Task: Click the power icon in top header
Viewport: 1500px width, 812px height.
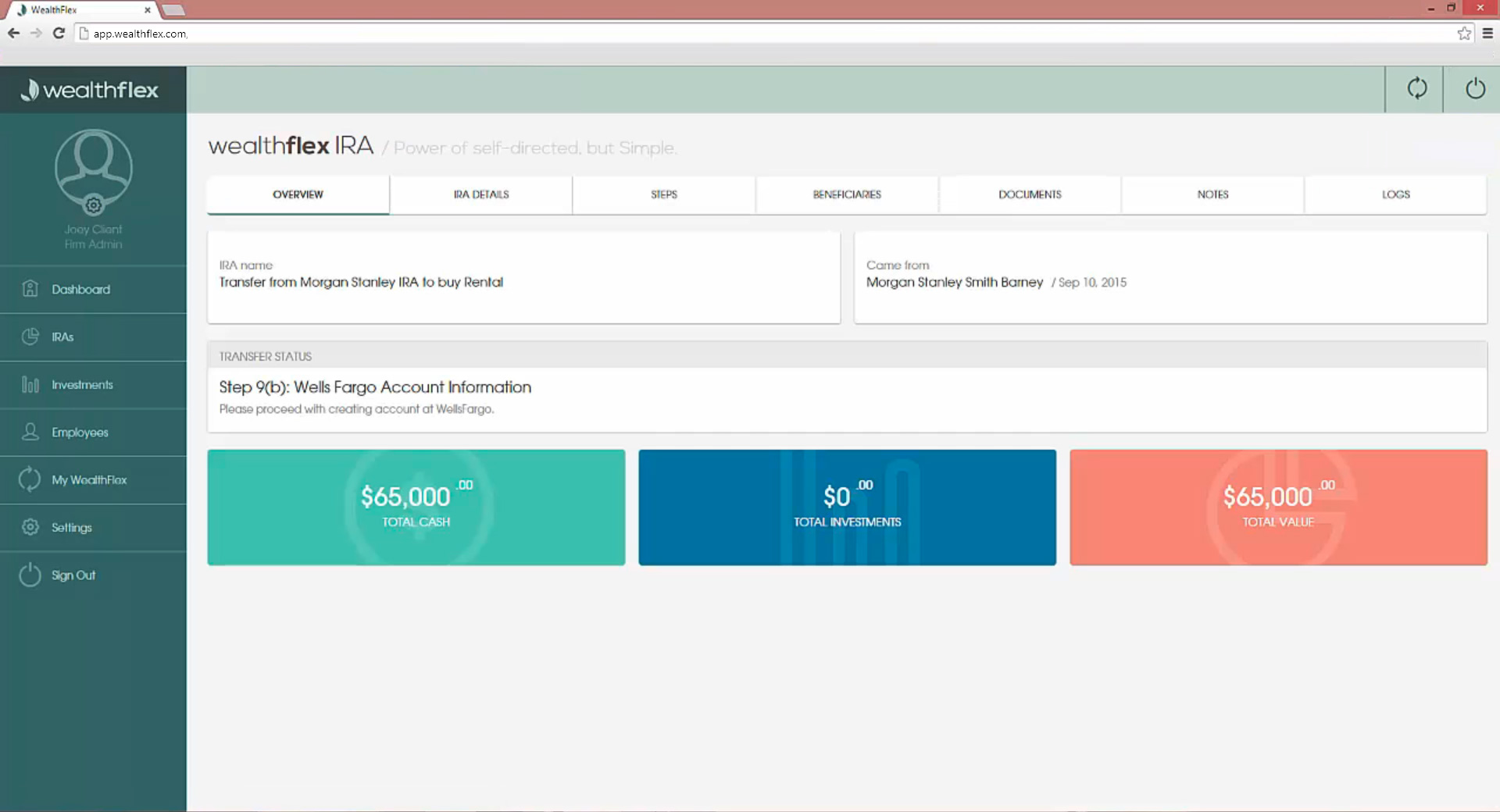Action: click(1474, 89)
